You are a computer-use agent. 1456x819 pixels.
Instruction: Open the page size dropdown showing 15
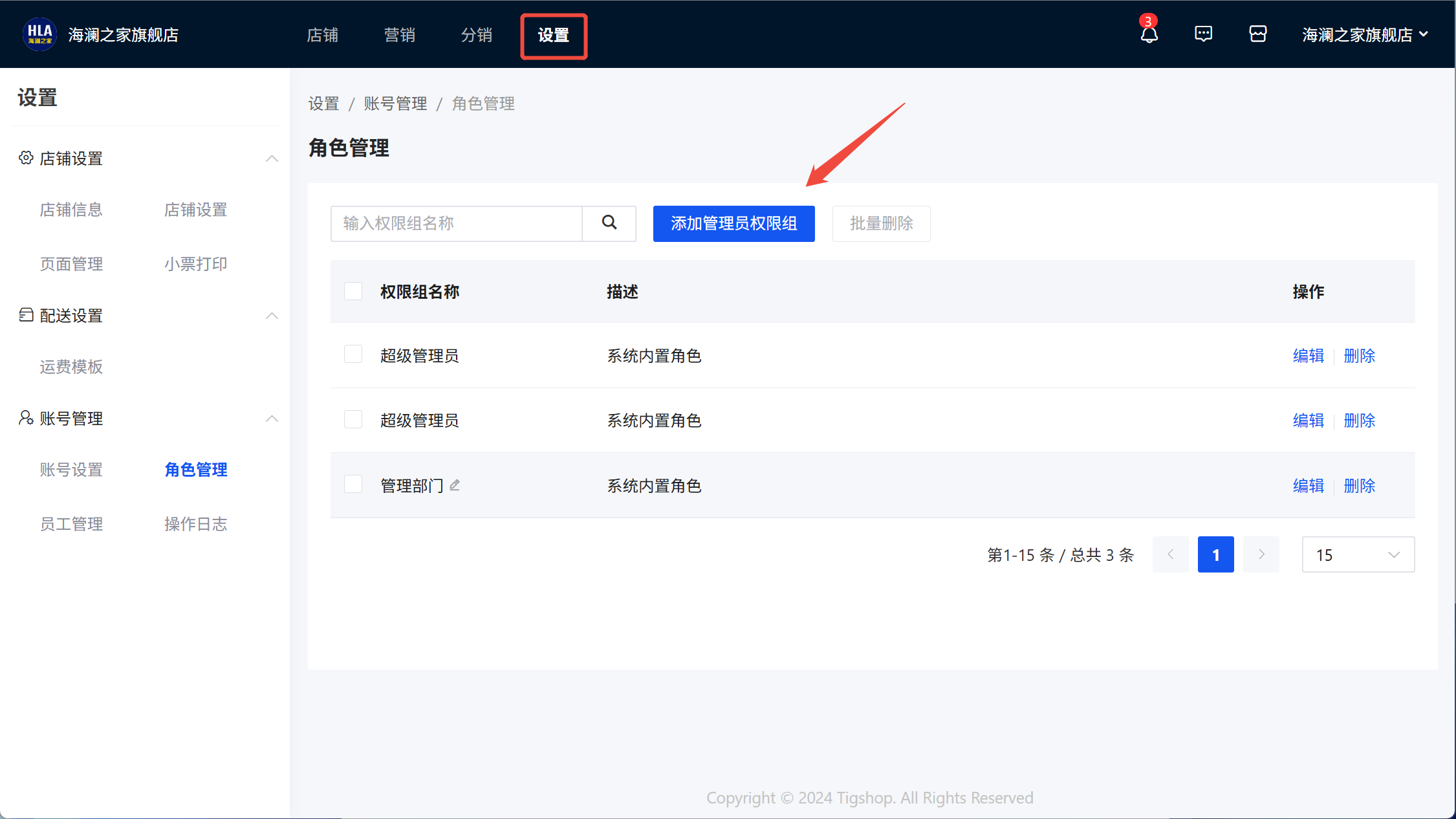[1358, 554]
